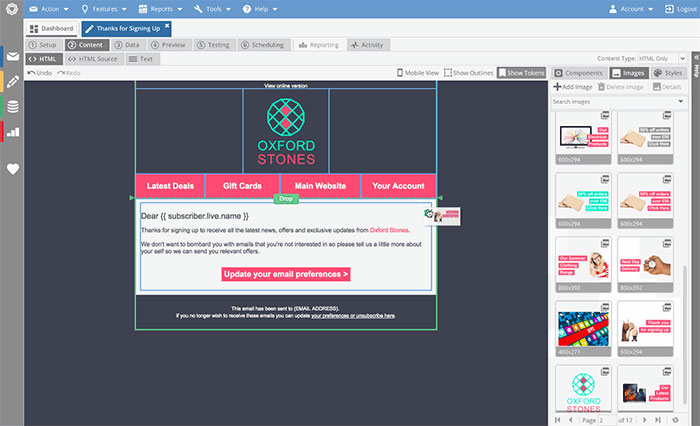The height and width of the screenshot is (426, 700).
Task: Go to previous page of images
Action: tap(571, 420)
